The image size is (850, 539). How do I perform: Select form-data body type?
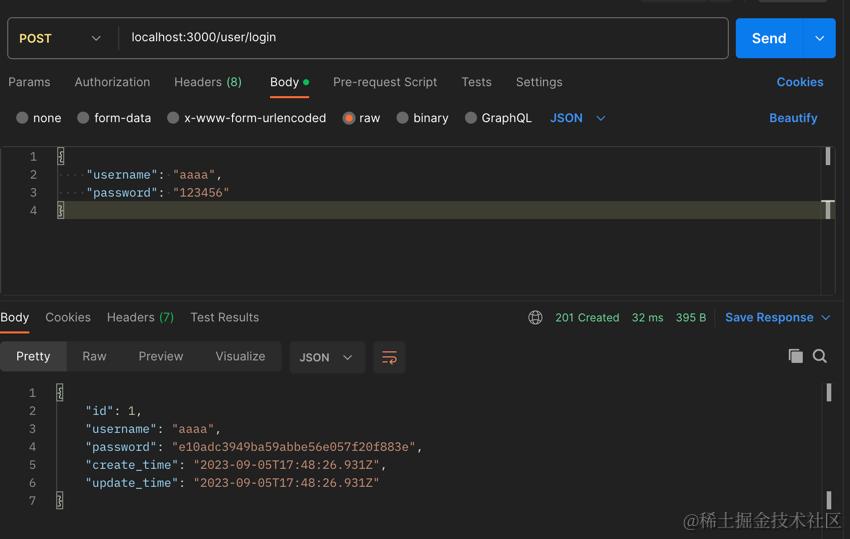pyautogui.click(x=114, y=118)
